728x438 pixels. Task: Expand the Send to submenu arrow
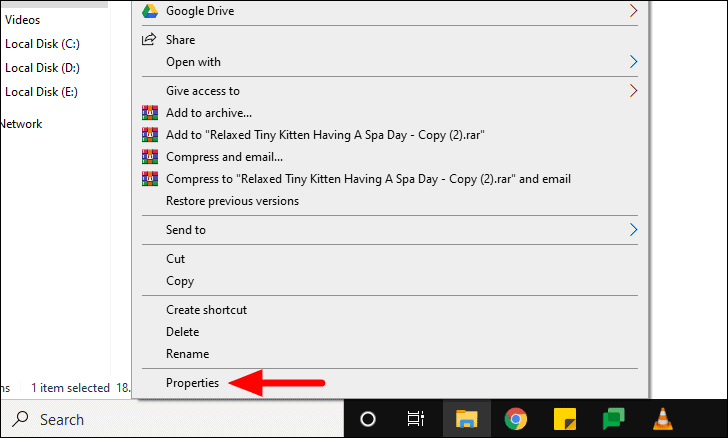tap(633, 229)
